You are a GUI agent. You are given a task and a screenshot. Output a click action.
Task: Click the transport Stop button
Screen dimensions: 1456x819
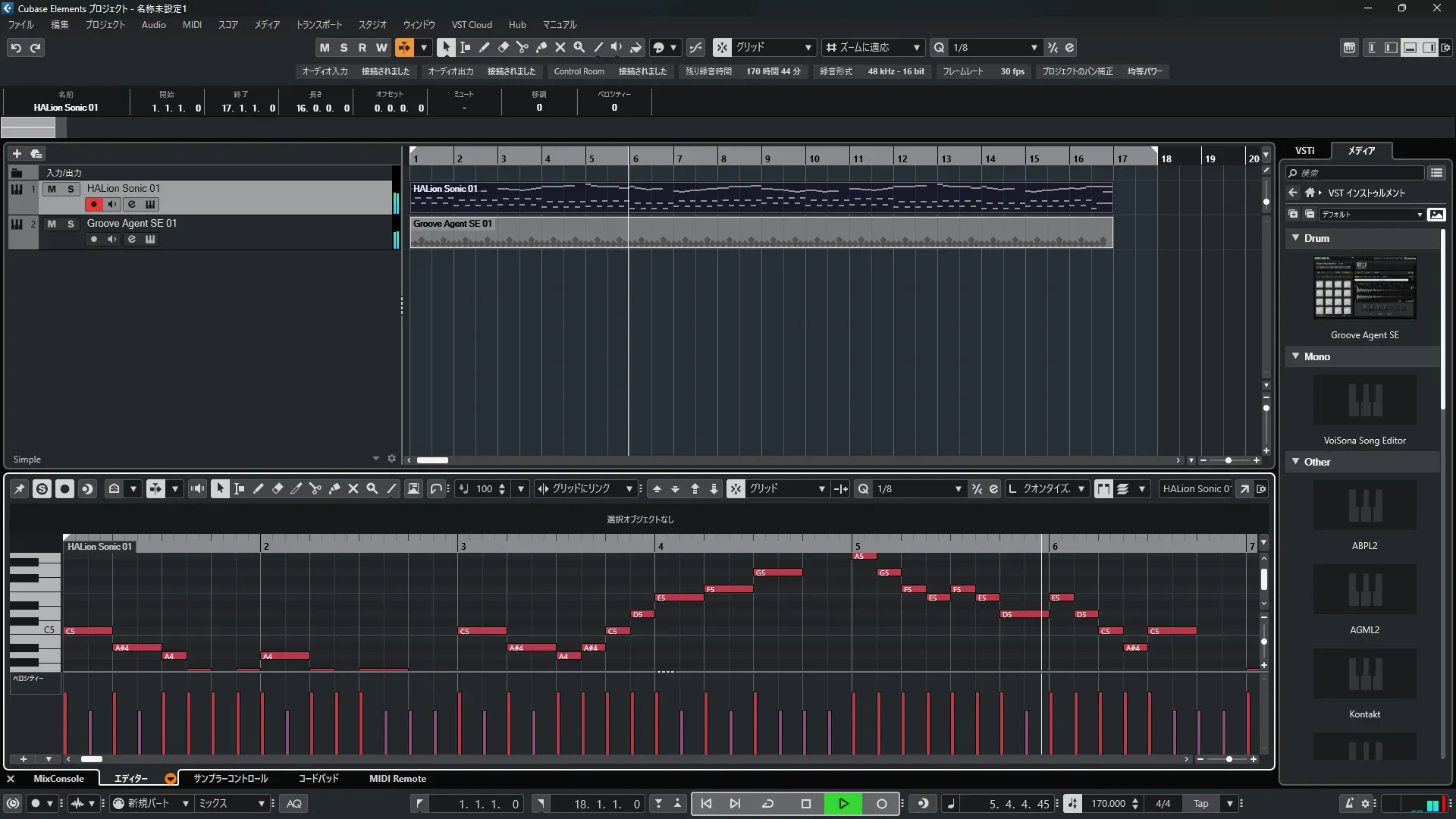(805, 804)
